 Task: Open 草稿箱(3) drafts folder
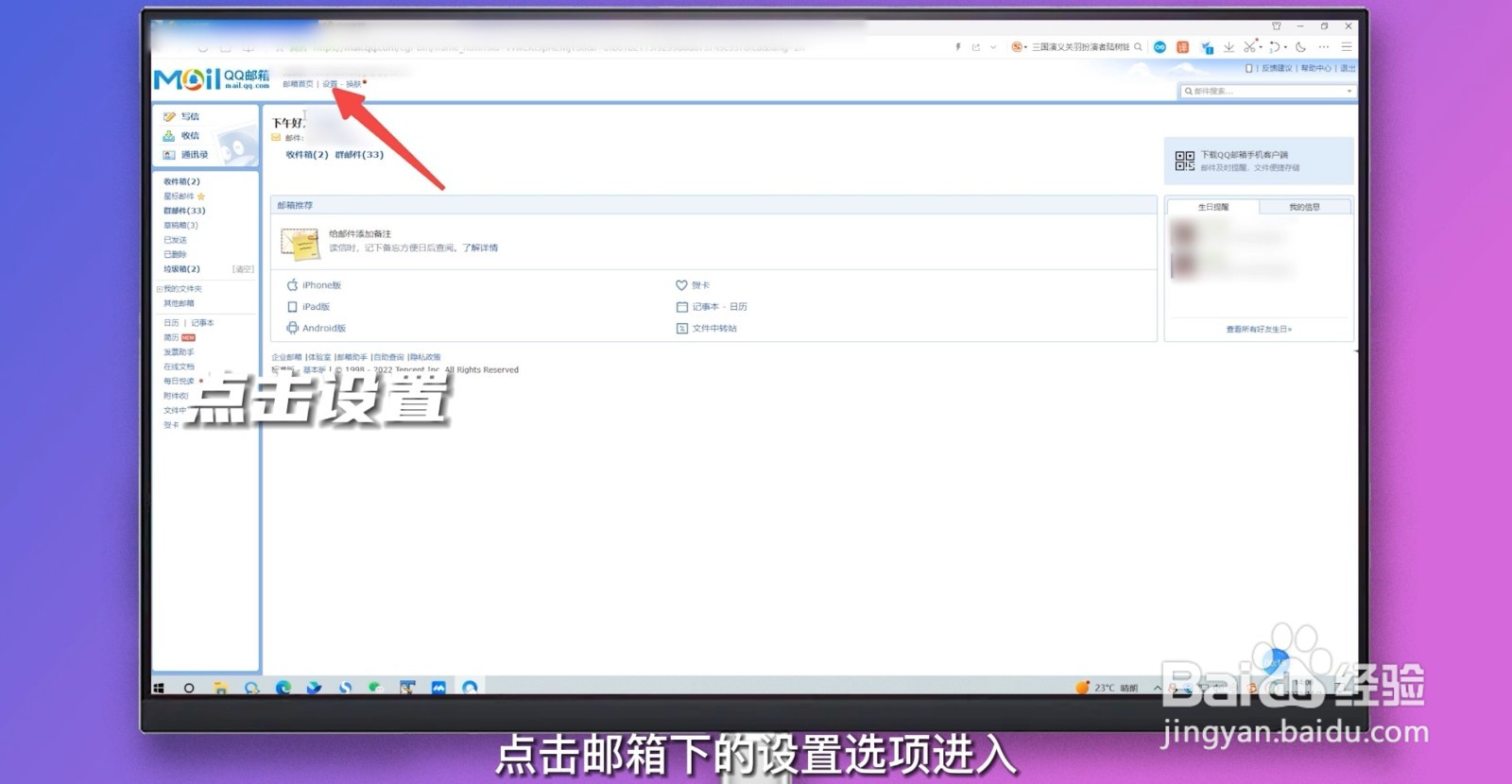(180, 226)
